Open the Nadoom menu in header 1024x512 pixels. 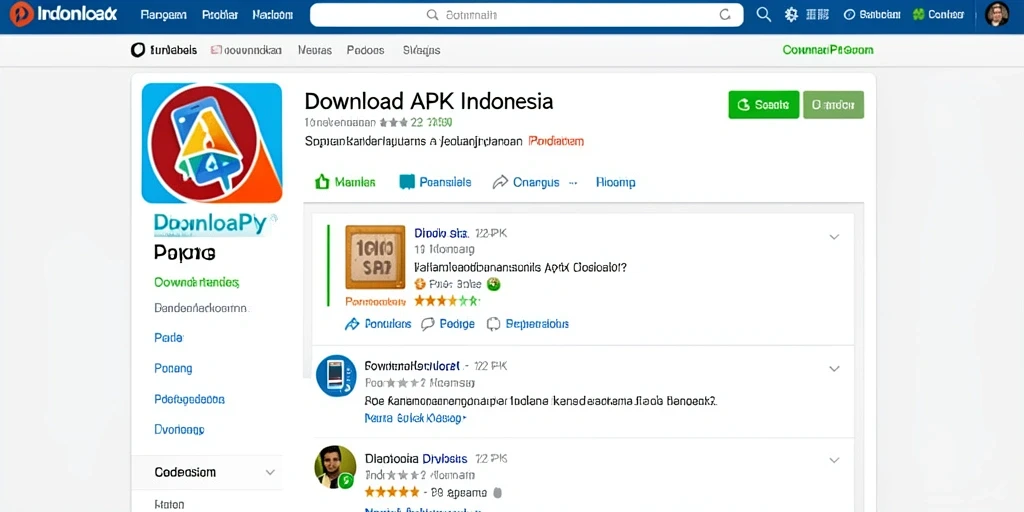click(272, 14)
